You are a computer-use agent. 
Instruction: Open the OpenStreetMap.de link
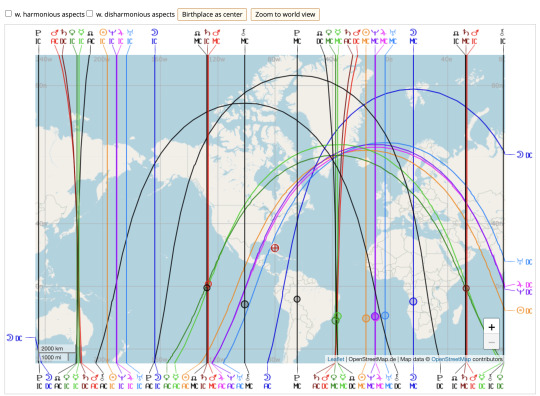(x=373, y=359)
